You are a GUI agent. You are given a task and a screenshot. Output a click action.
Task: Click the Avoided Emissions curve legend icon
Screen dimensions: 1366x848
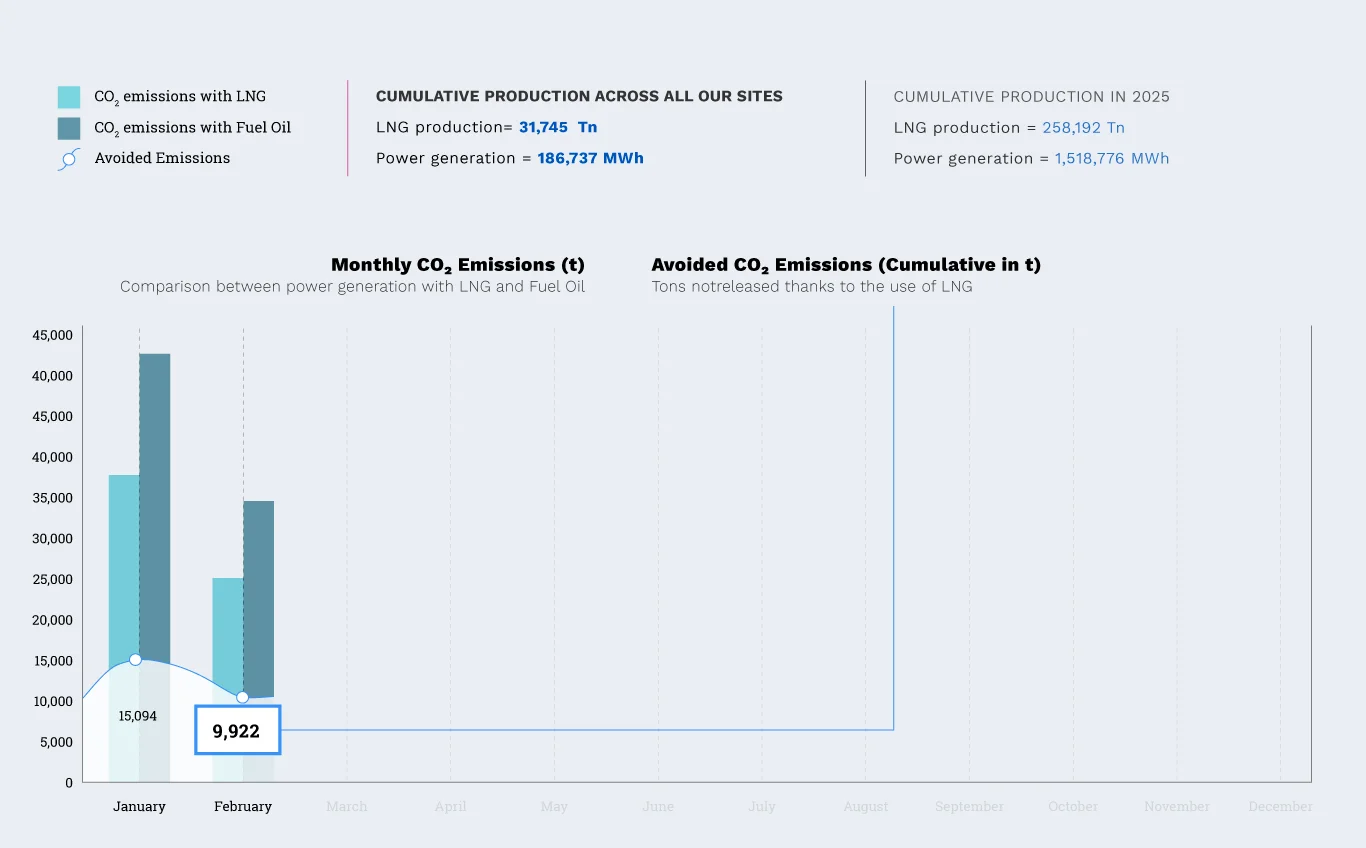coord(68,159)
